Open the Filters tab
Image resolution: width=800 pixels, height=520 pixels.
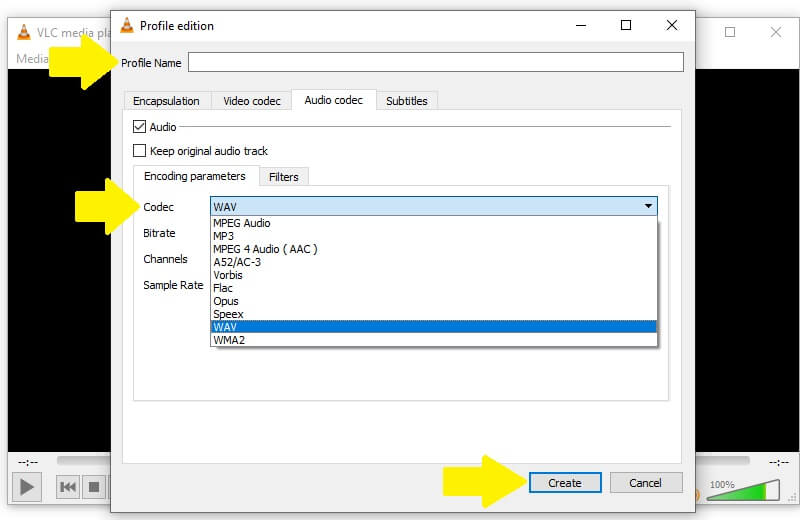click(x=284, y=177)
